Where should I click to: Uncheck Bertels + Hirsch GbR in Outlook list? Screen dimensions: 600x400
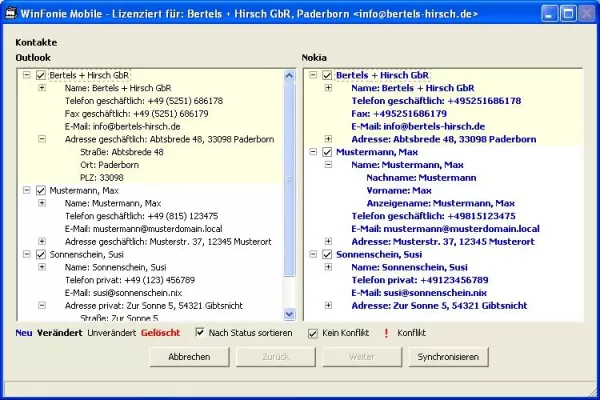tap(40, 75)
